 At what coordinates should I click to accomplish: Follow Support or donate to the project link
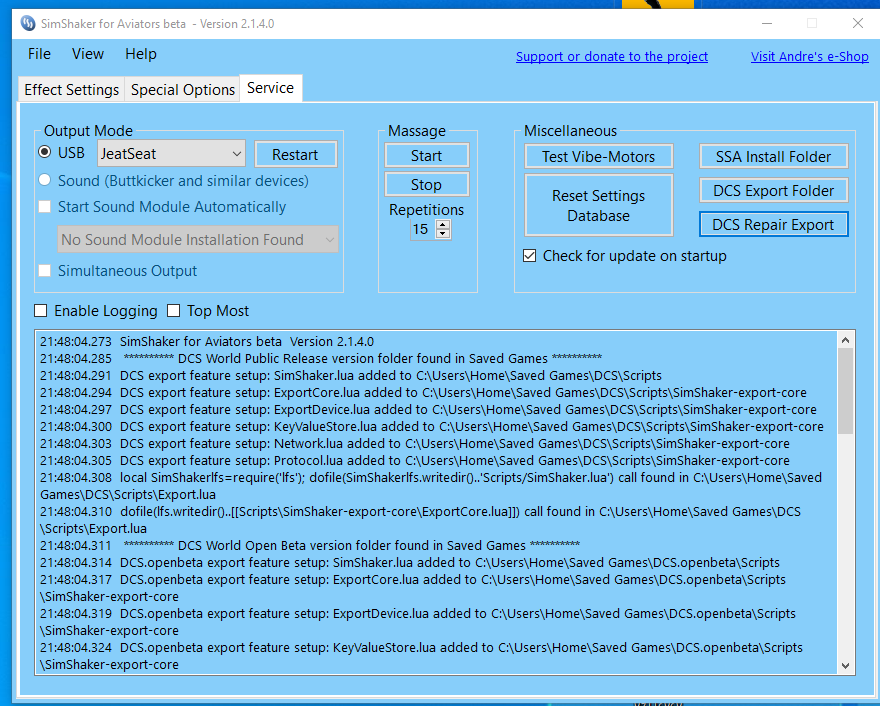[x=612, y=57]
